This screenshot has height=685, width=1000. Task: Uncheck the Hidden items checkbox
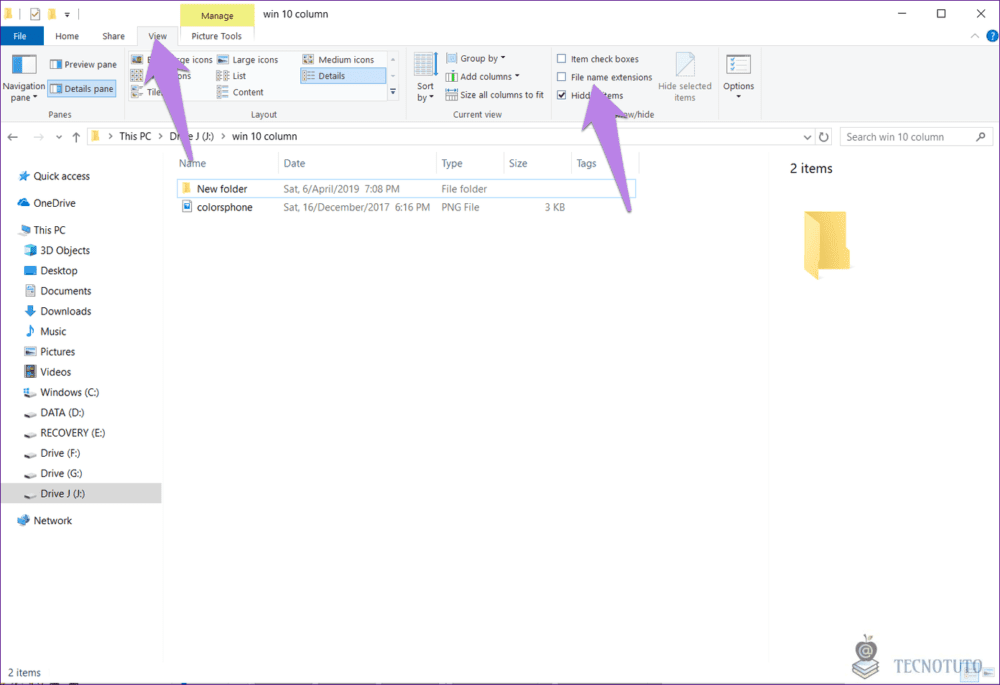pos(561,95)
